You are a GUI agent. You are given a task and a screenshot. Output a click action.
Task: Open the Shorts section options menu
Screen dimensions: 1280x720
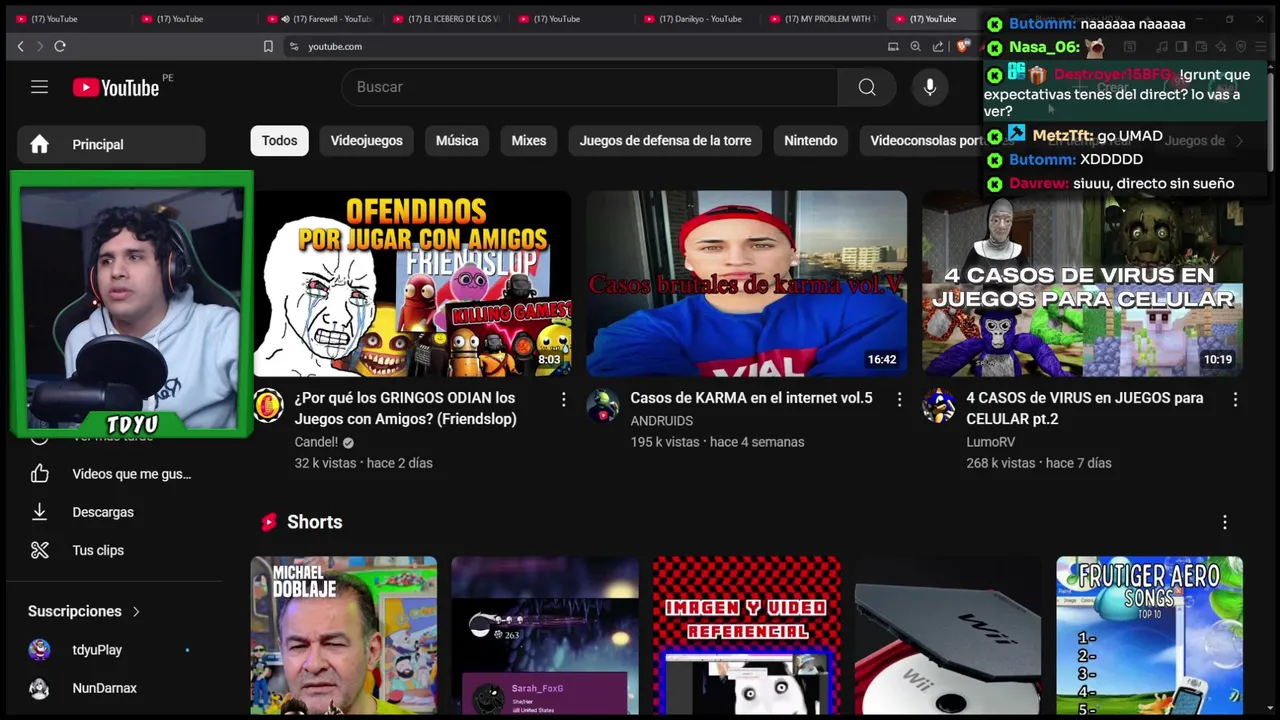pos(1225,522)
